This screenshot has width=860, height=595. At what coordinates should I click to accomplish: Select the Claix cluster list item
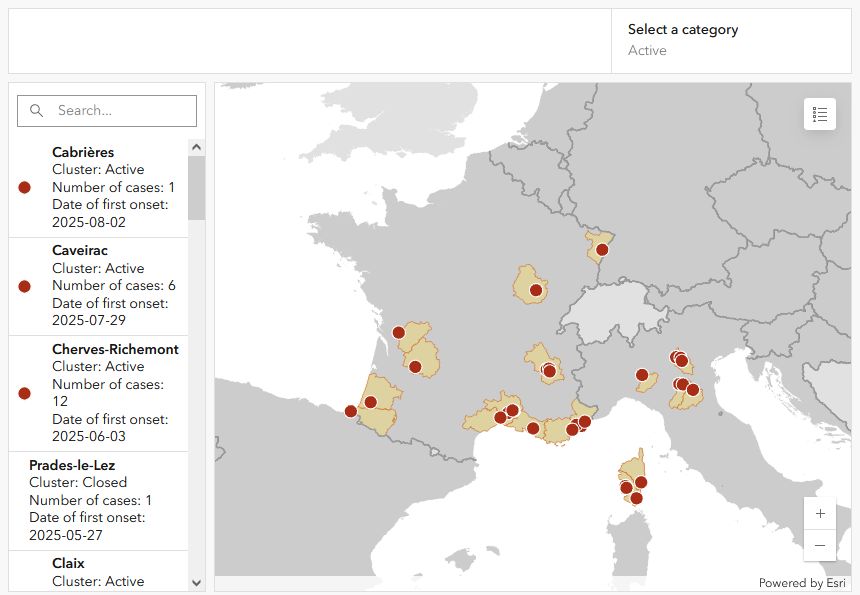(100, 571)
